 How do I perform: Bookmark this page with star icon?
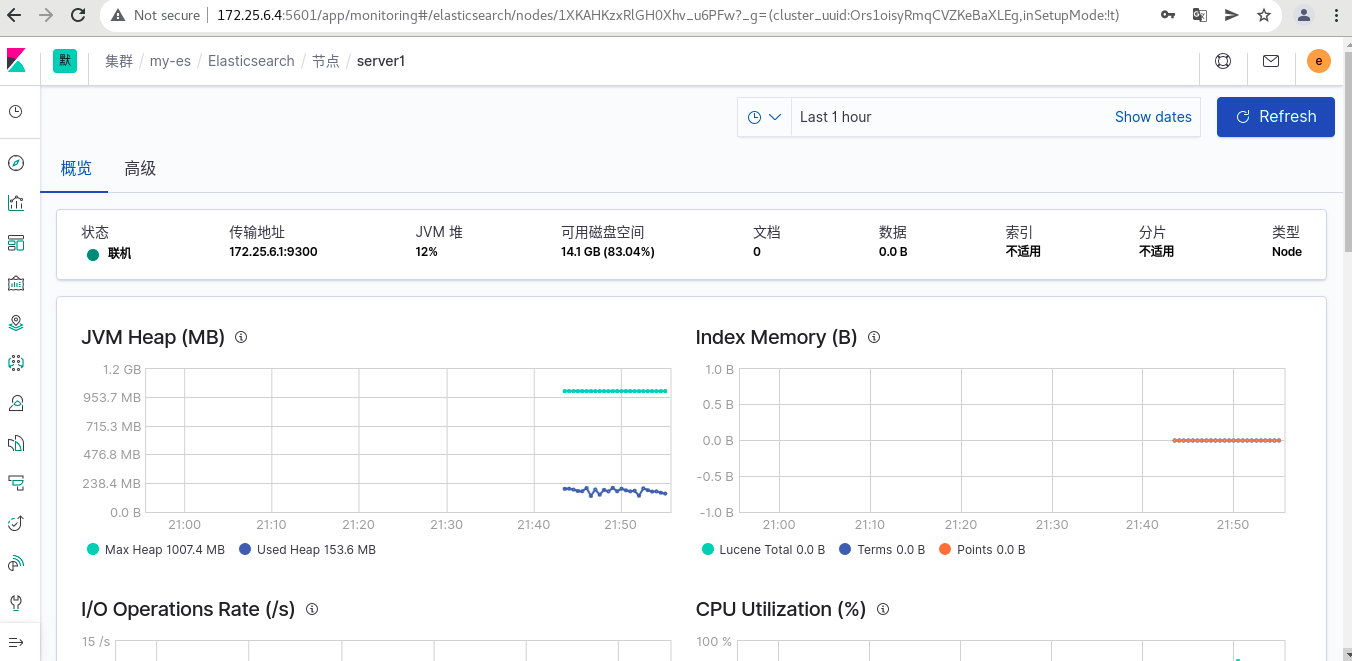click(1264, 15)
